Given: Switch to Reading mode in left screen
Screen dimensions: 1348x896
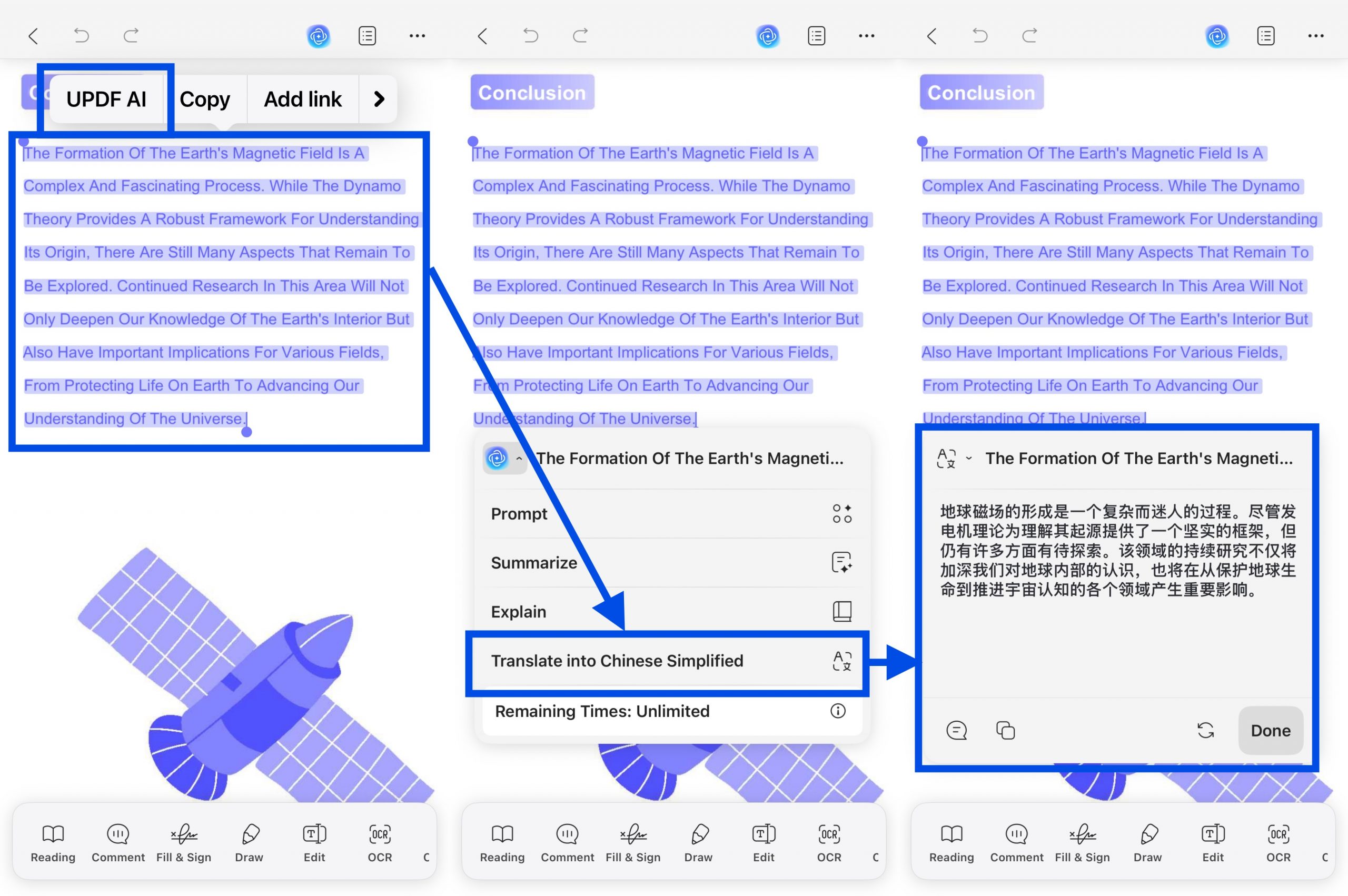Looking at the screenshot, I should [x=53, y=843].
